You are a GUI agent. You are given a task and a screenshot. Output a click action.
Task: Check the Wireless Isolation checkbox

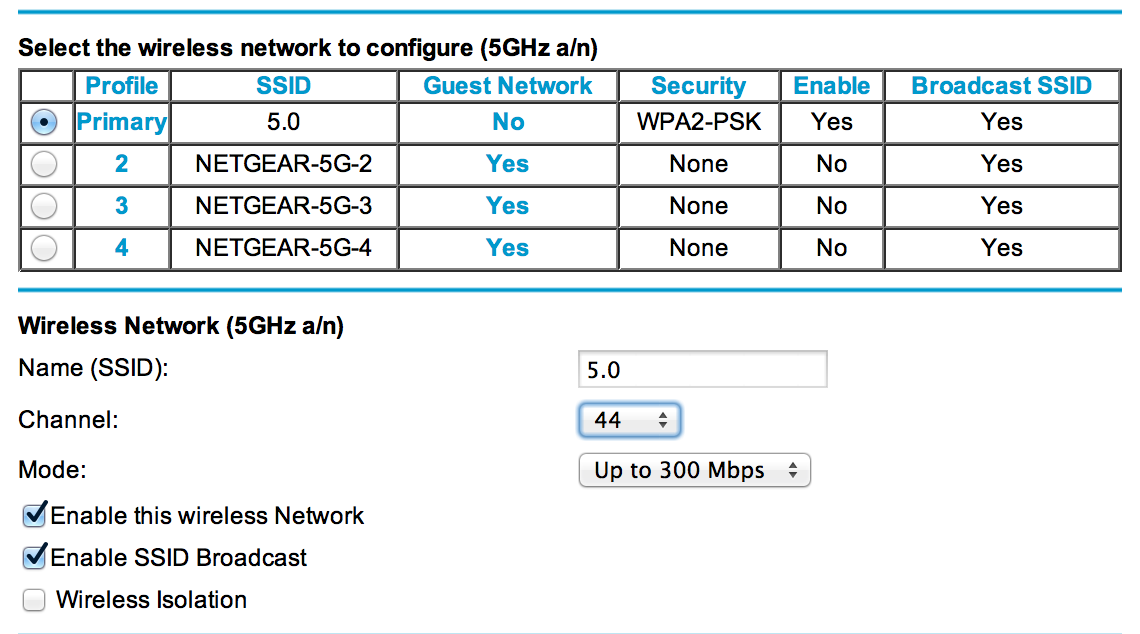point(35,600)
